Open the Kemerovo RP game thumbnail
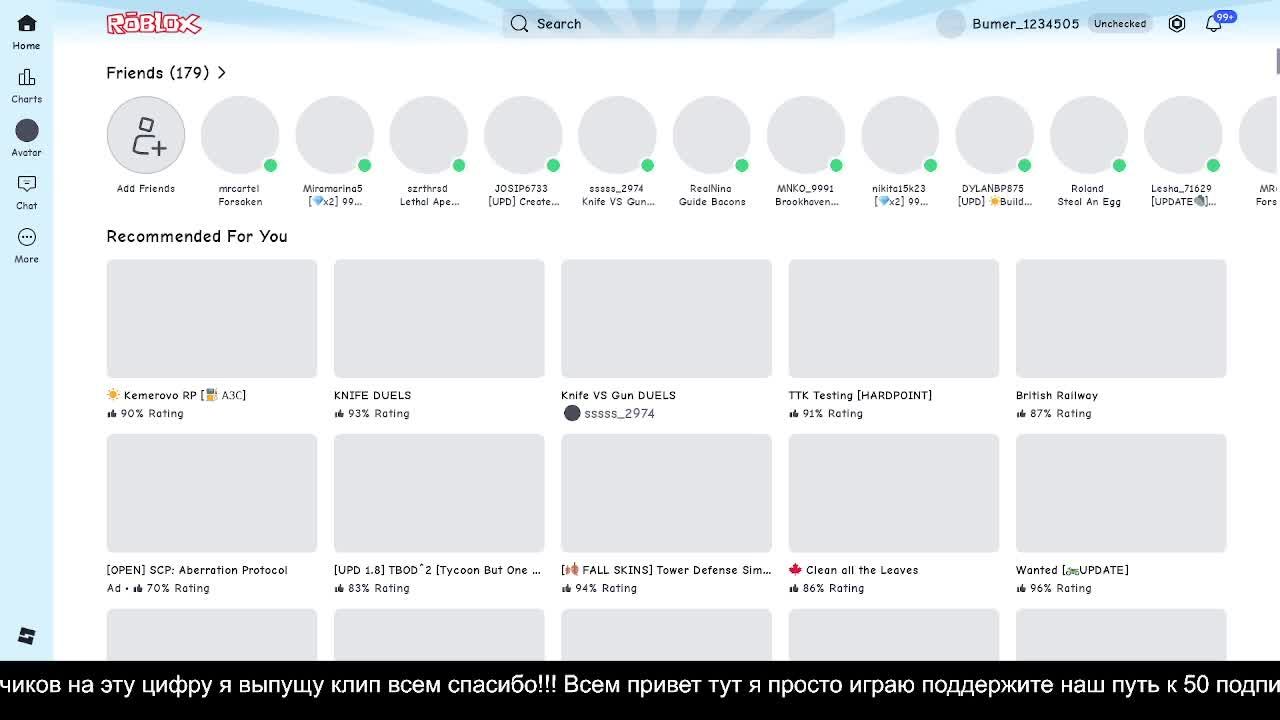The image size is (1280, 720). point(212,319)
